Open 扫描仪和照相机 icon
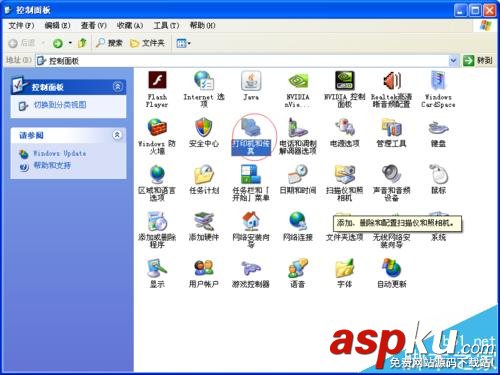Image resolution: width=500 pixels, height=375 pixels. (344, 175)
